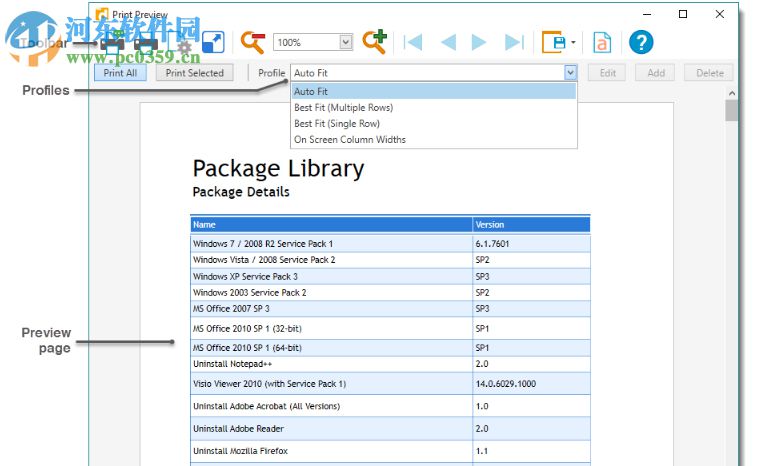This screenshot has height=466, width=771.
Task: Click the save/export document icon
Action: tap(554, 42)
